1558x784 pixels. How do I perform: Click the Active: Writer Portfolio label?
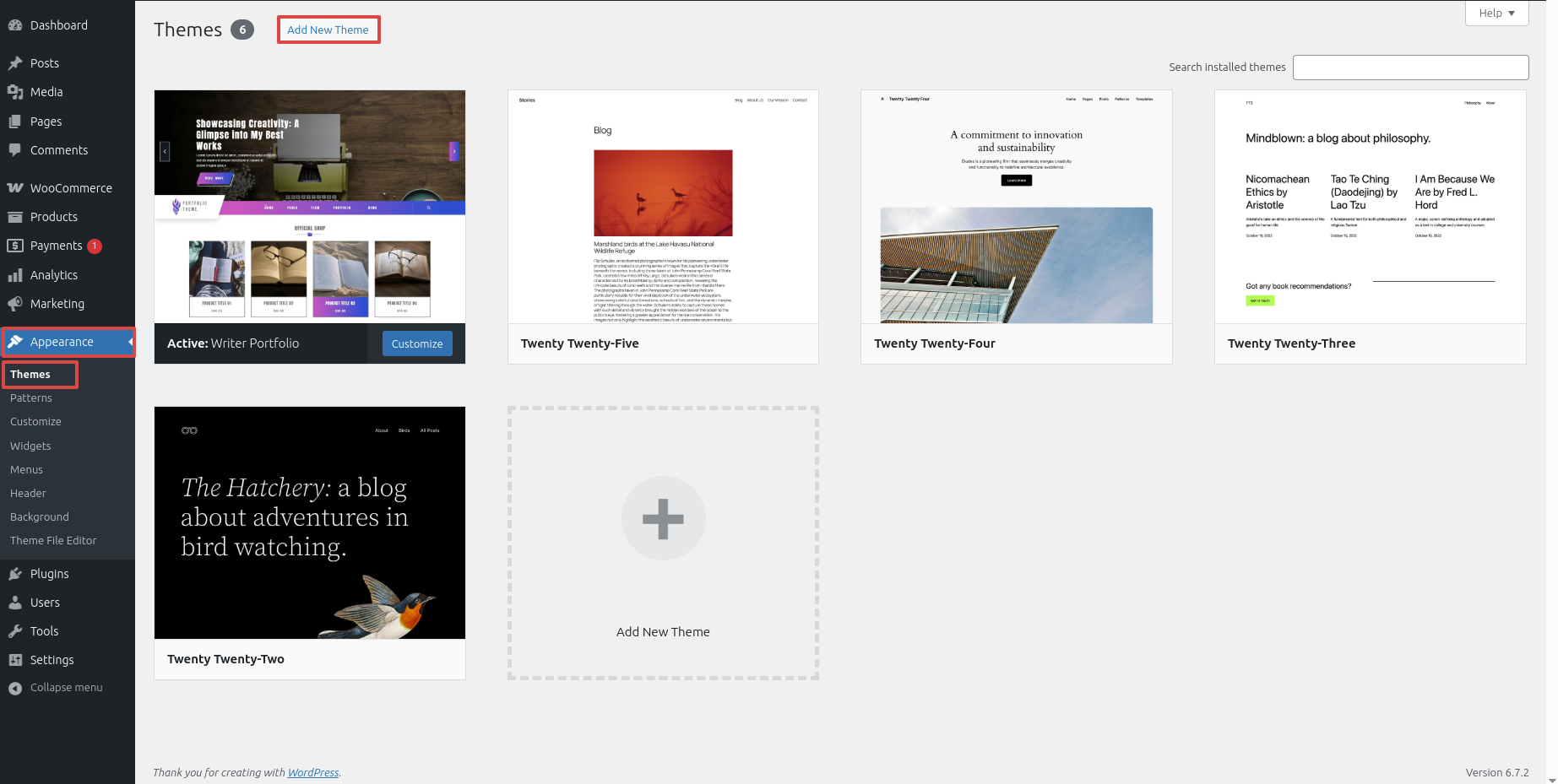233,343
